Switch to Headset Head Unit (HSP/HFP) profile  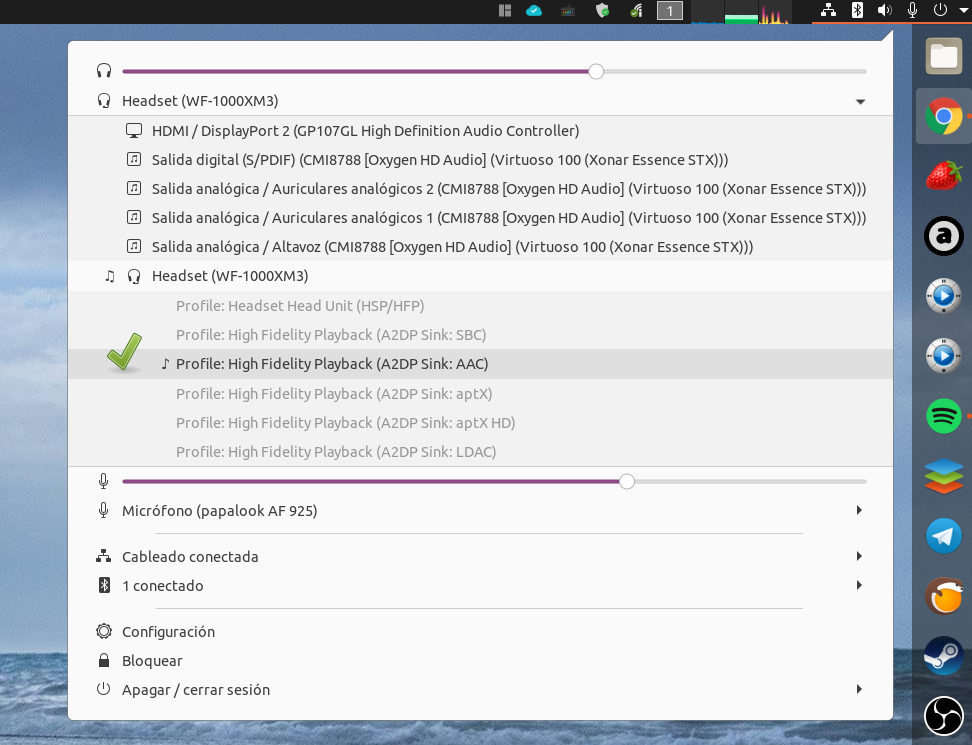[480, 306]
